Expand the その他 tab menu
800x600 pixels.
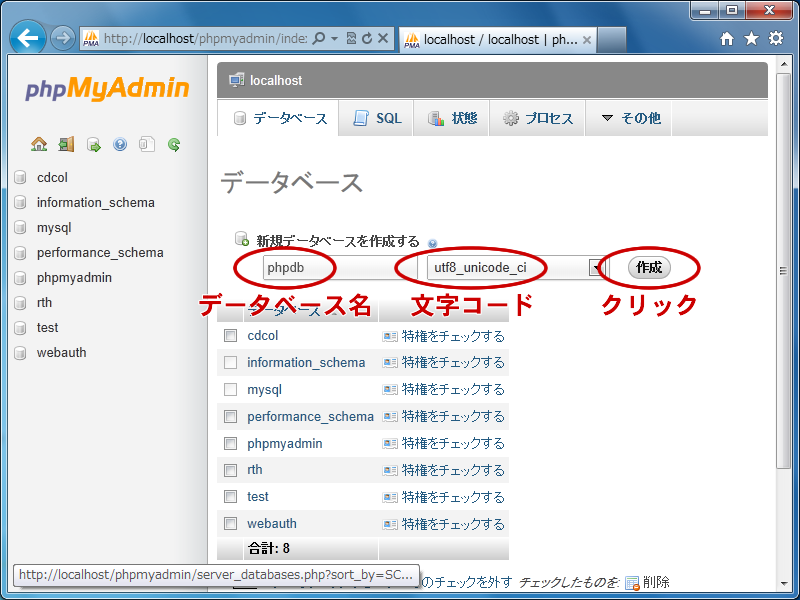(x=630, y=118)
